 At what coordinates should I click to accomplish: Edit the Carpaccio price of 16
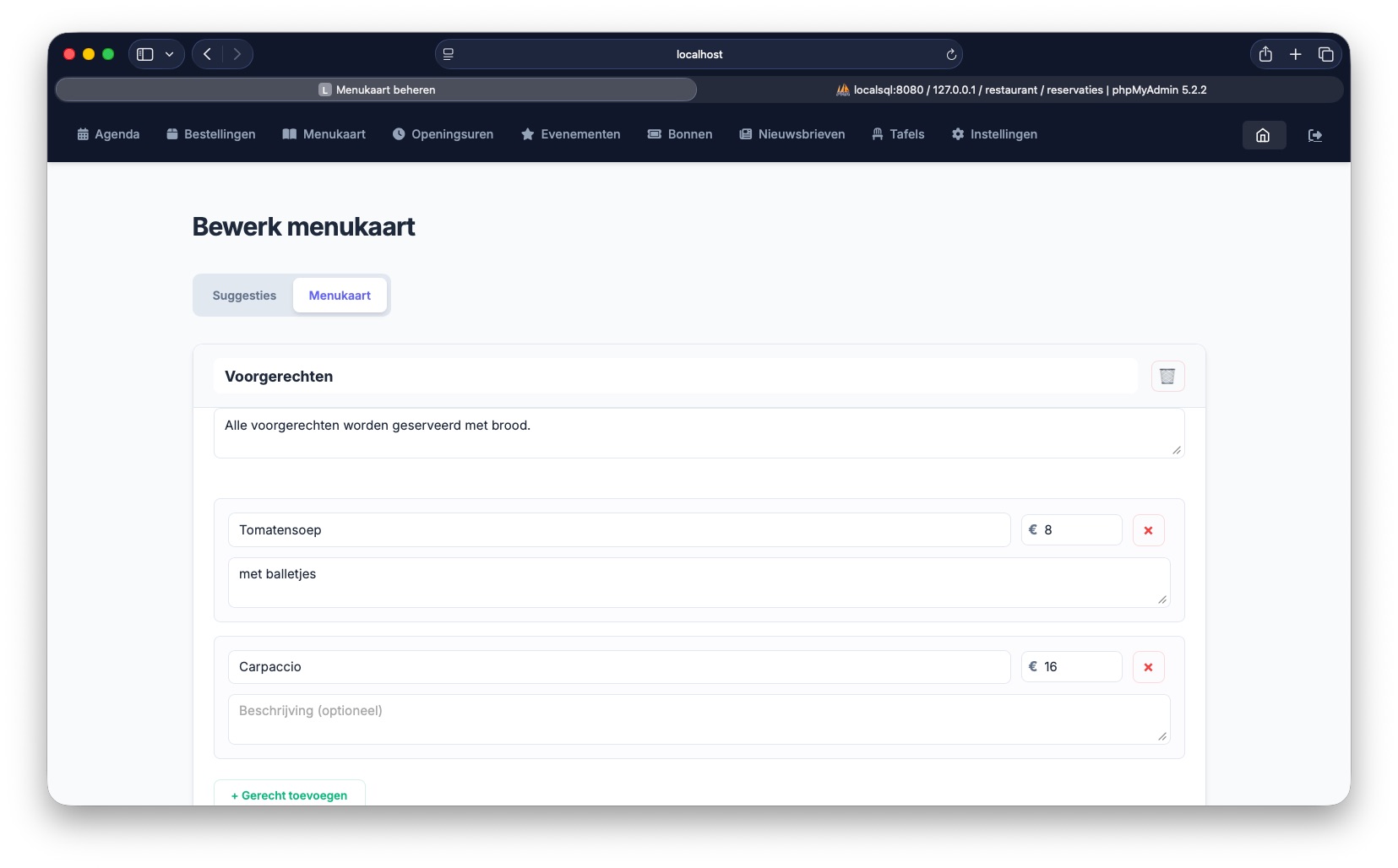coord(1071,667)
